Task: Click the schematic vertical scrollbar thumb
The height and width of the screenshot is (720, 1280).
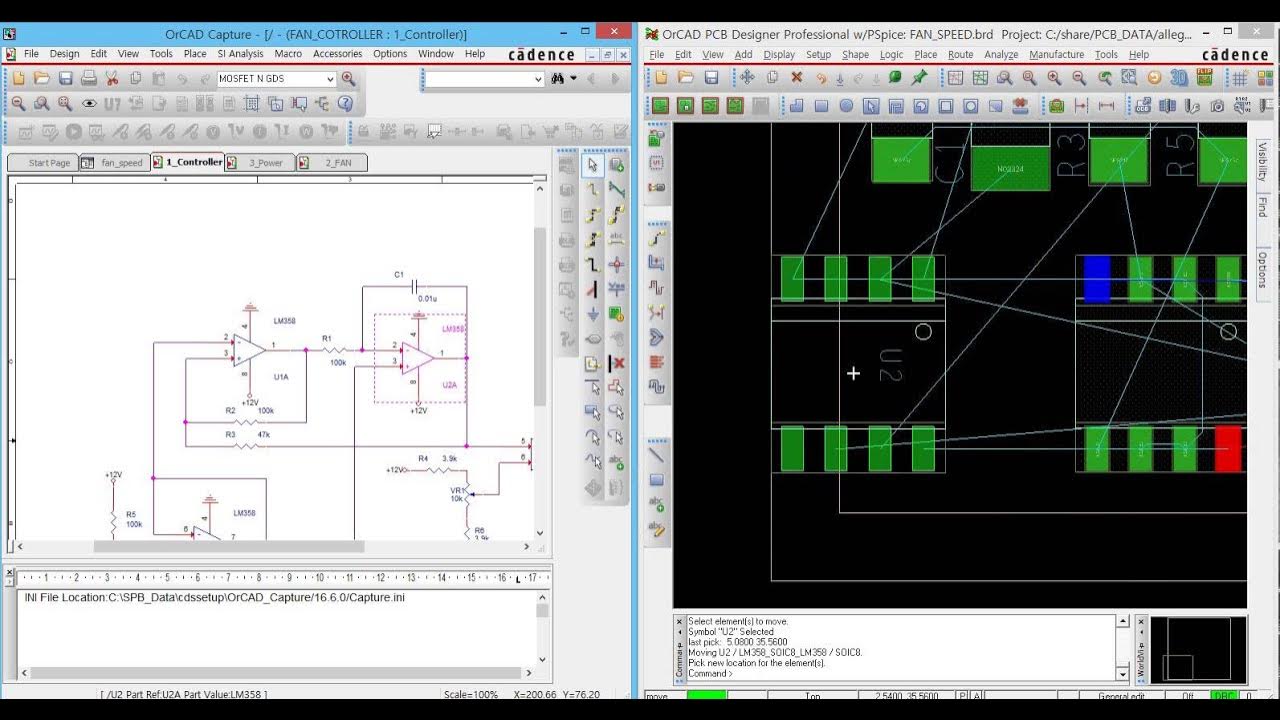Action: tap(541, 315)
